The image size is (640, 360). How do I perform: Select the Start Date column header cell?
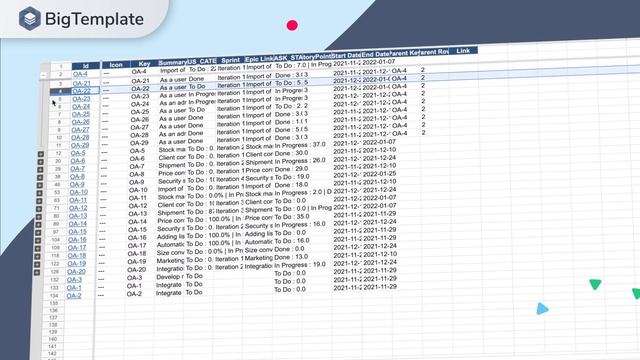pos(346,56)
